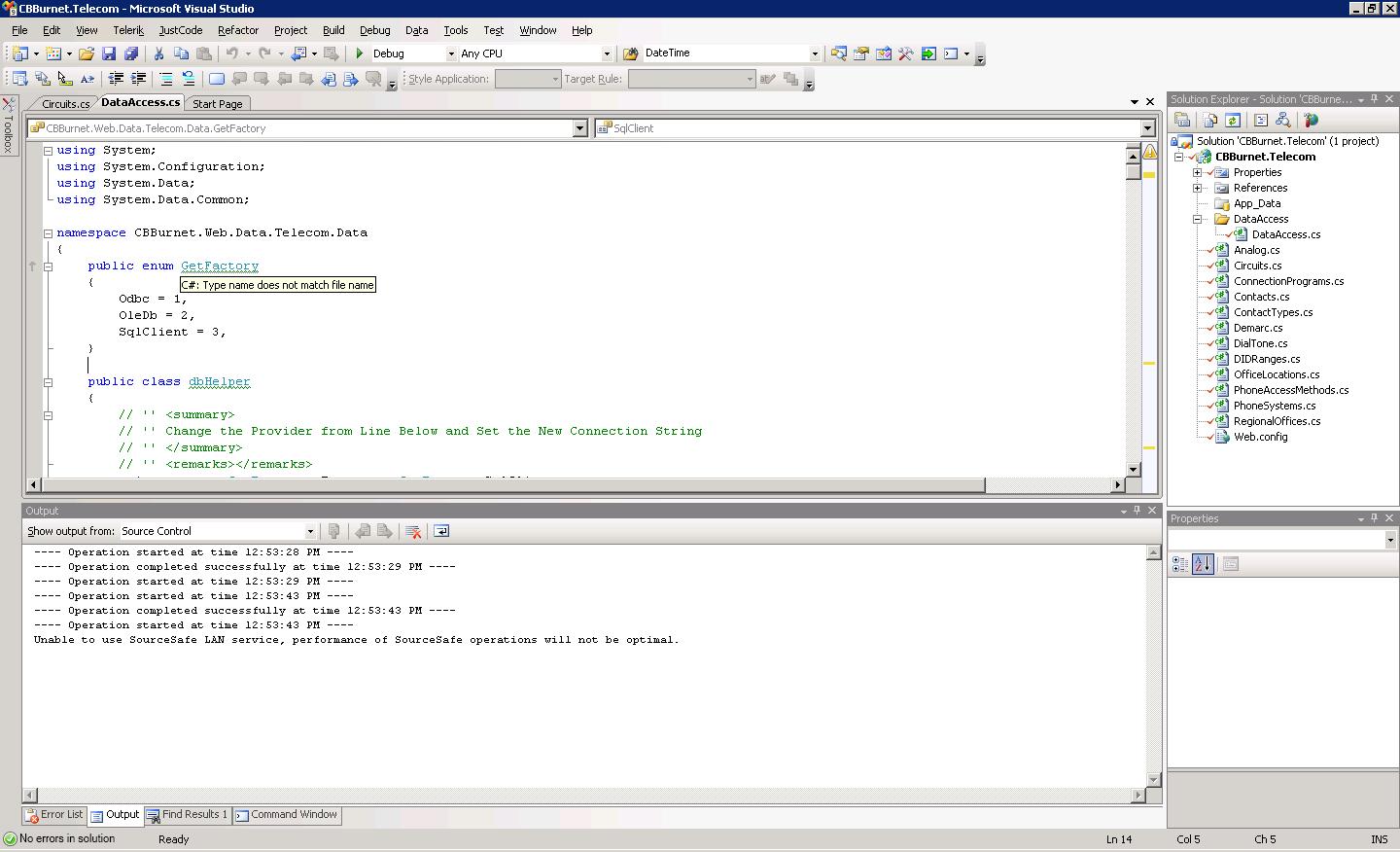The image size is (1400, 852).
Task: Cut selection using the scissors icon
Action: pos(158,53)
